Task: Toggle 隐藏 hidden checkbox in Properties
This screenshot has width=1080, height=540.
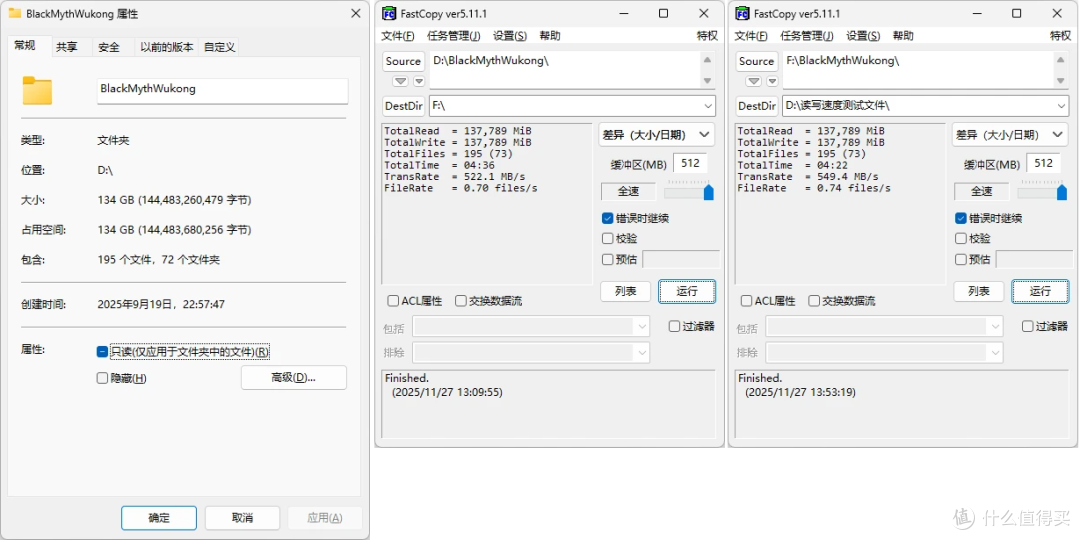Action: click(102, 378)
